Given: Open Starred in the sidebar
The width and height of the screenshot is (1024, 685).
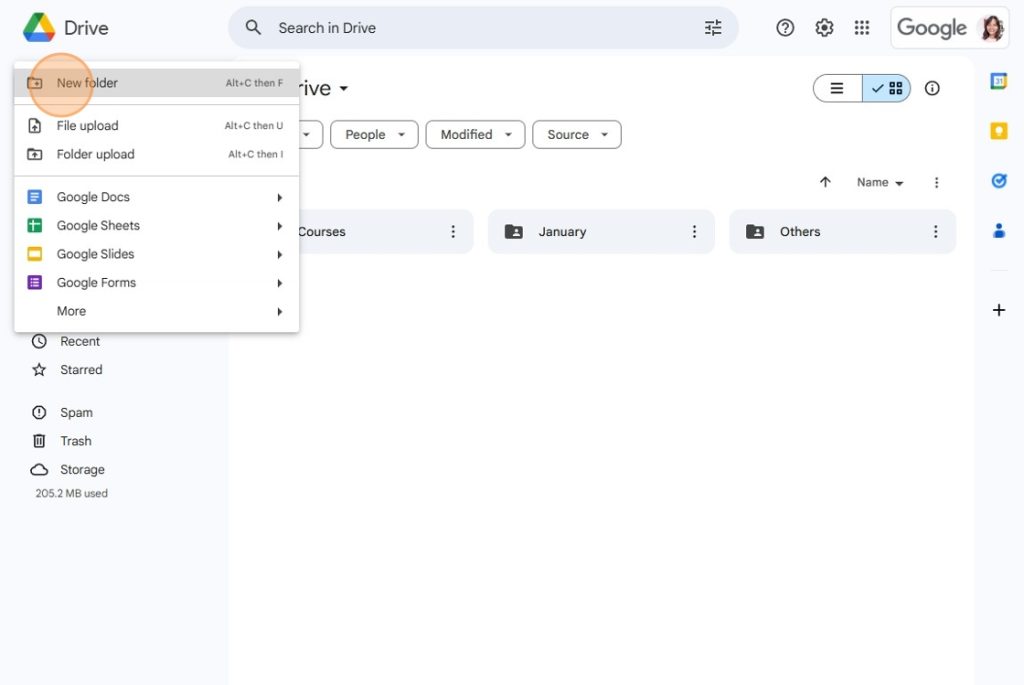Looking at the screenshot, I should 68,370.
